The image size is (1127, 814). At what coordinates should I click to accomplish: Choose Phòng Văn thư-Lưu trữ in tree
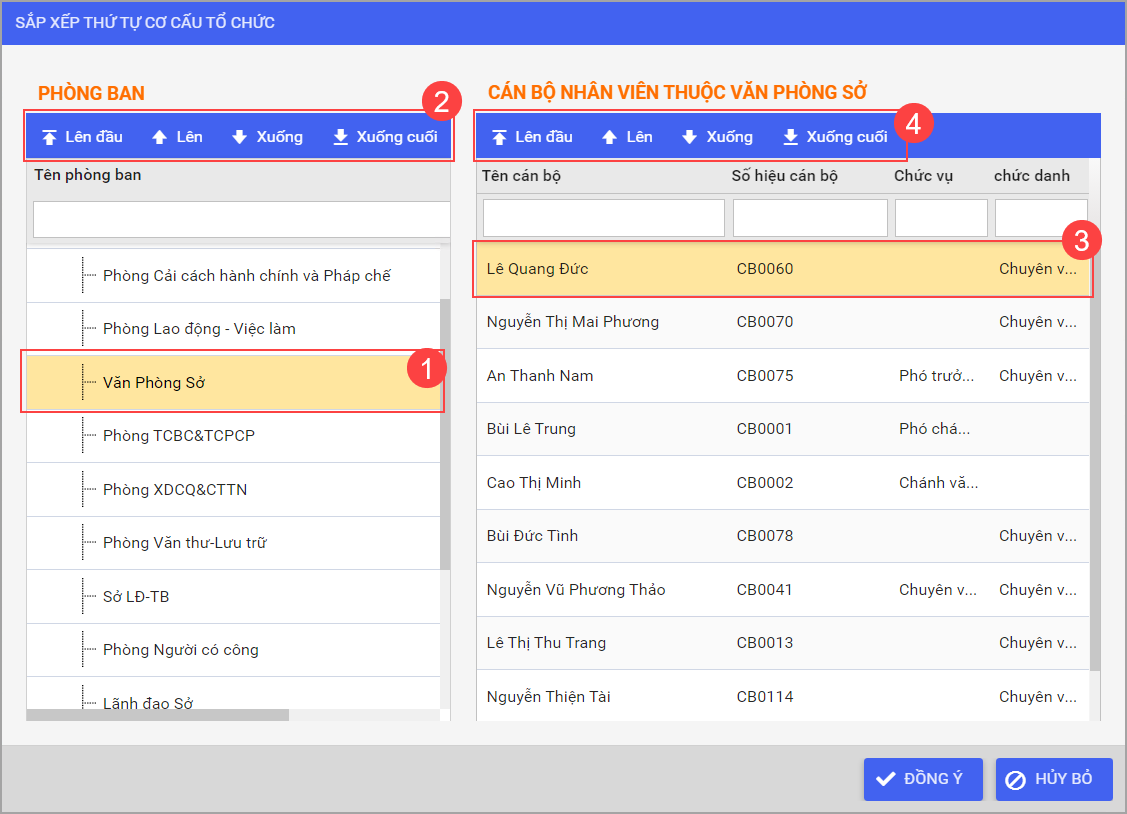click(x=184, y=543)
